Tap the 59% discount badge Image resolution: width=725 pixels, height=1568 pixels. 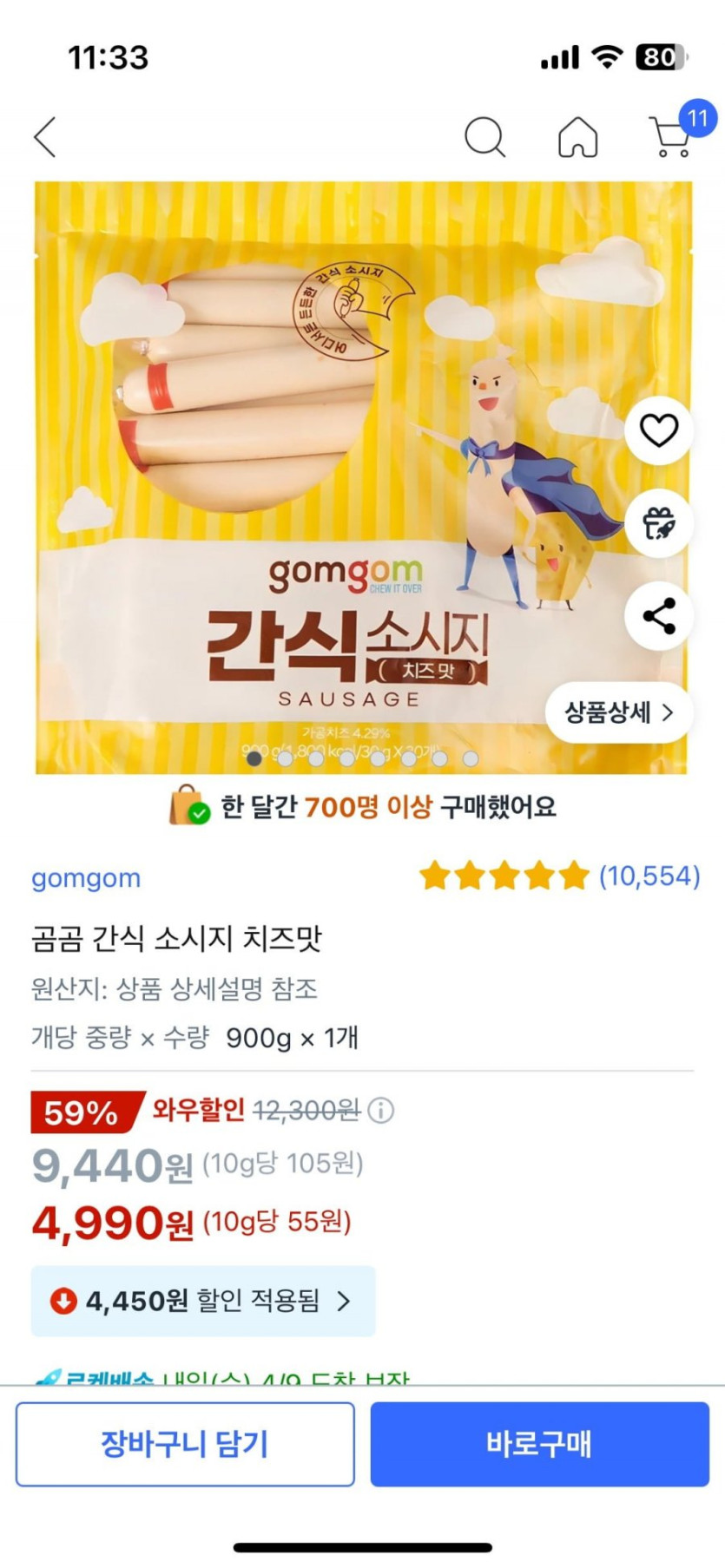tap(85, 1112)
